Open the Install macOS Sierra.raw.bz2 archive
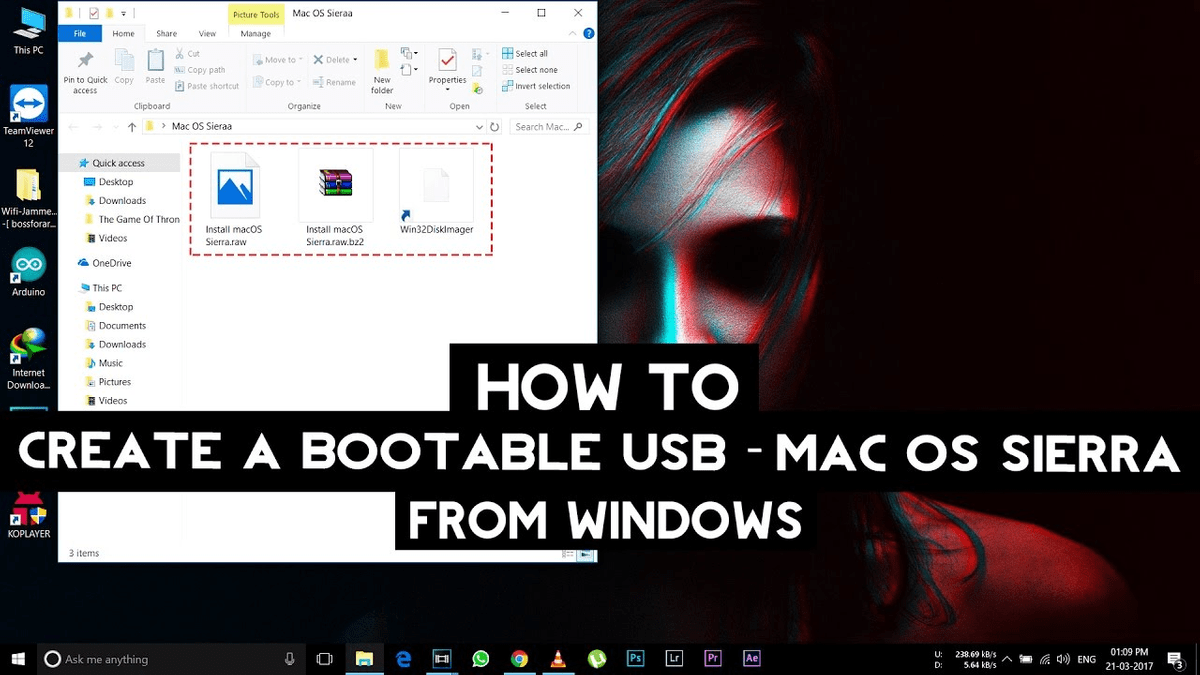Image resolution: width=1200 pixels, height=675 pixels. [336, 185]
